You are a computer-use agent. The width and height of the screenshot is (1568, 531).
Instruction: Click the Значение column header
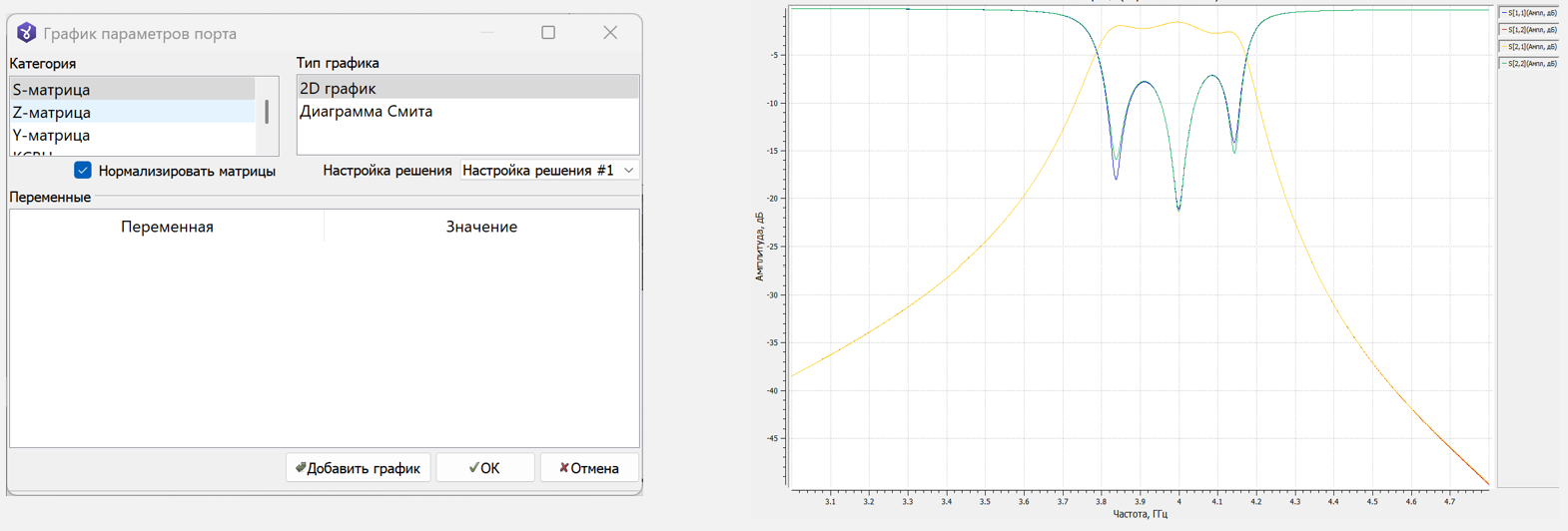(x=481, y=227)
